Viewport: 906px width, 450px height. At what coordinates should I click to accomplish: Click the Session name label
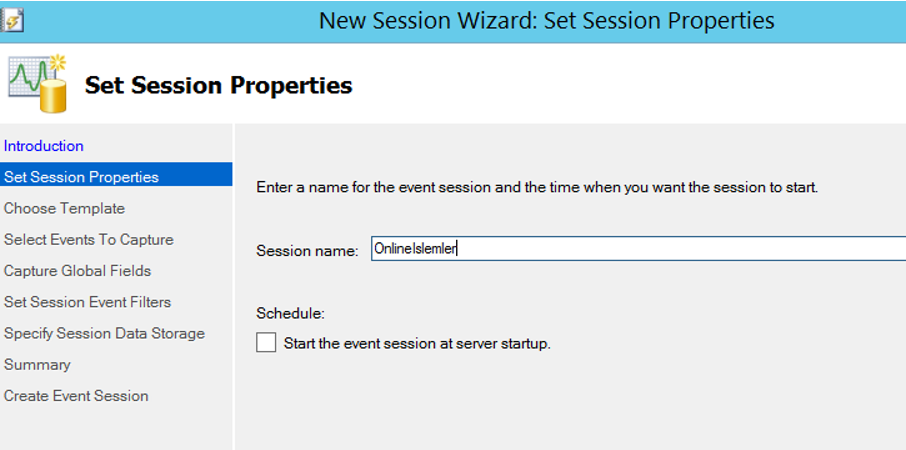307,251
